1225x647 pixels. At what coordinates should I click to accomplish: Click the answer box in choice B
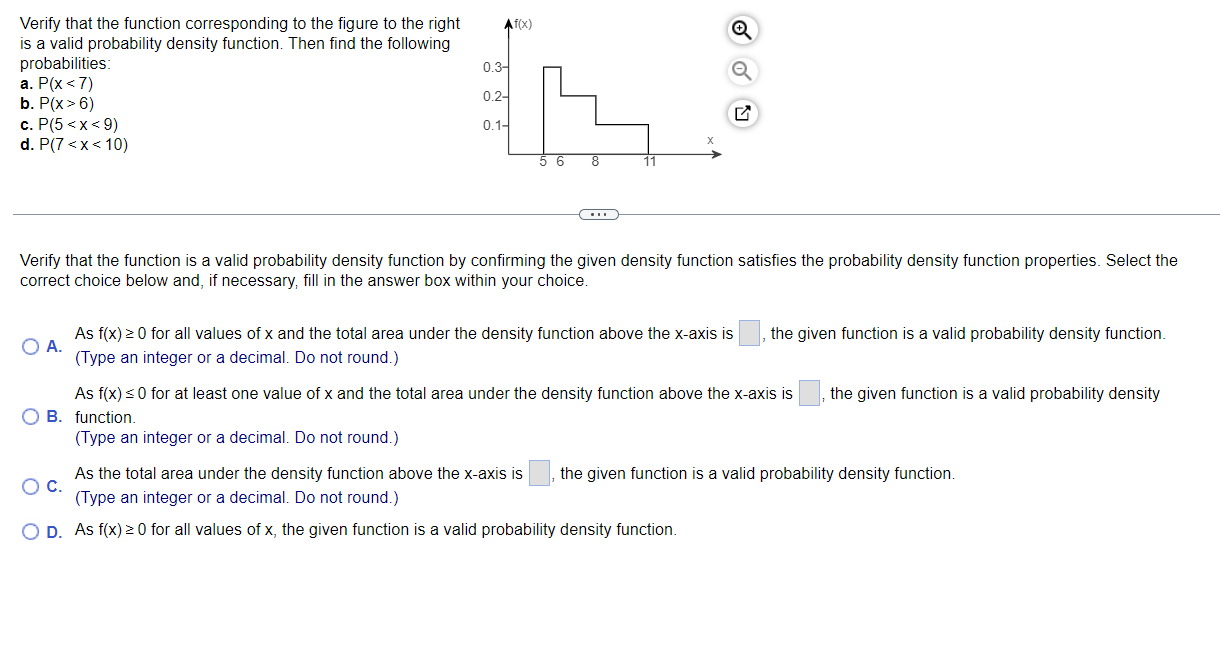[x=810, y=392]
